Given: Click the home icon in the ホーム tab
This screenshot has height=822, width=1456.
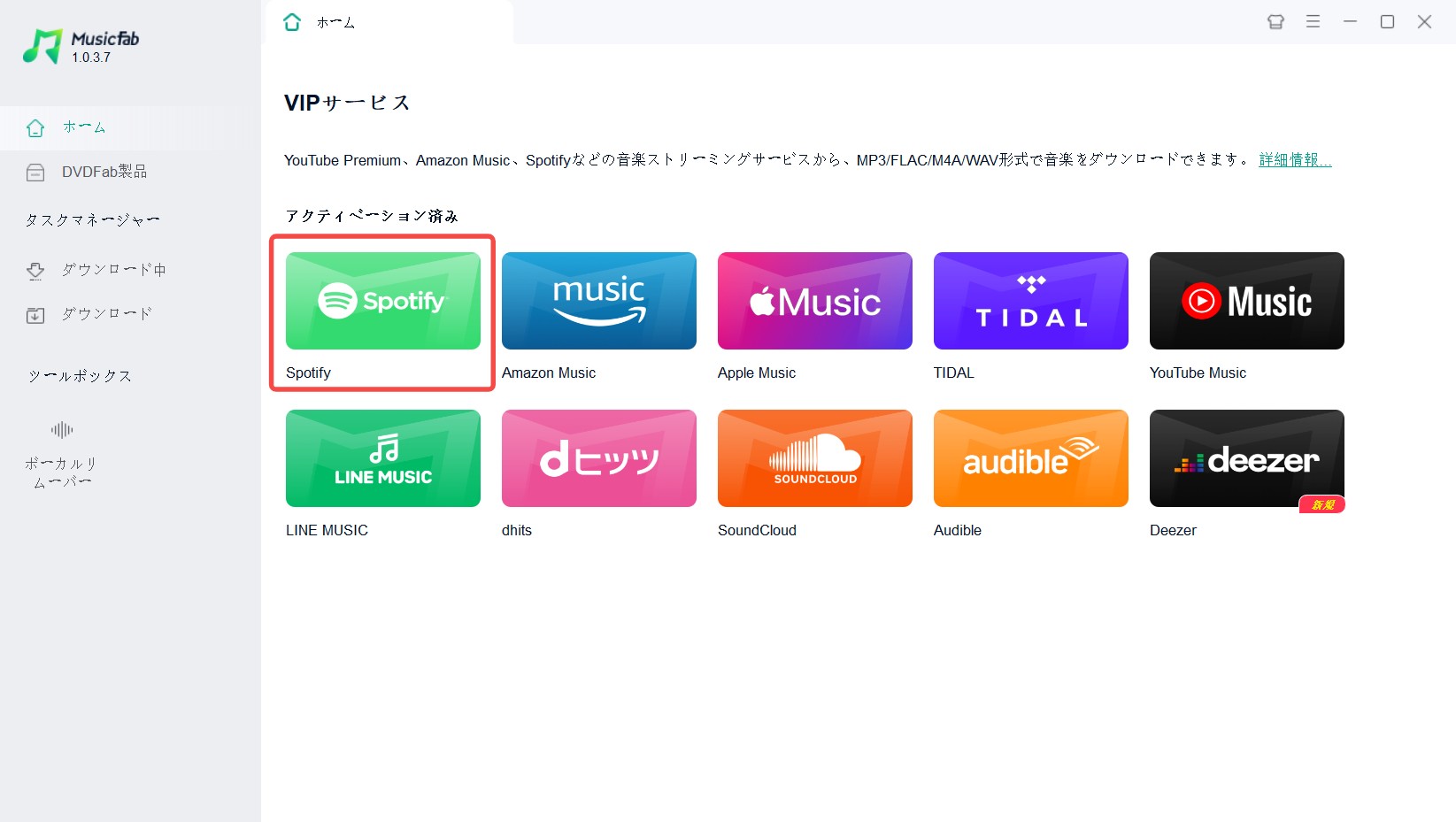Looking at the screenshot, I should pos(292,22).
